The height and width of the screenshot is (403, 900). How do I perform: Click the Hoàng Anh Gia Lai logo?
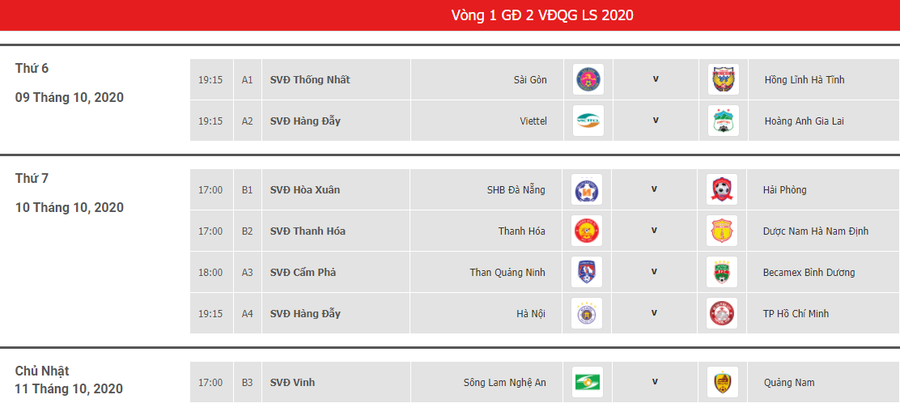[x=721, y=120]
